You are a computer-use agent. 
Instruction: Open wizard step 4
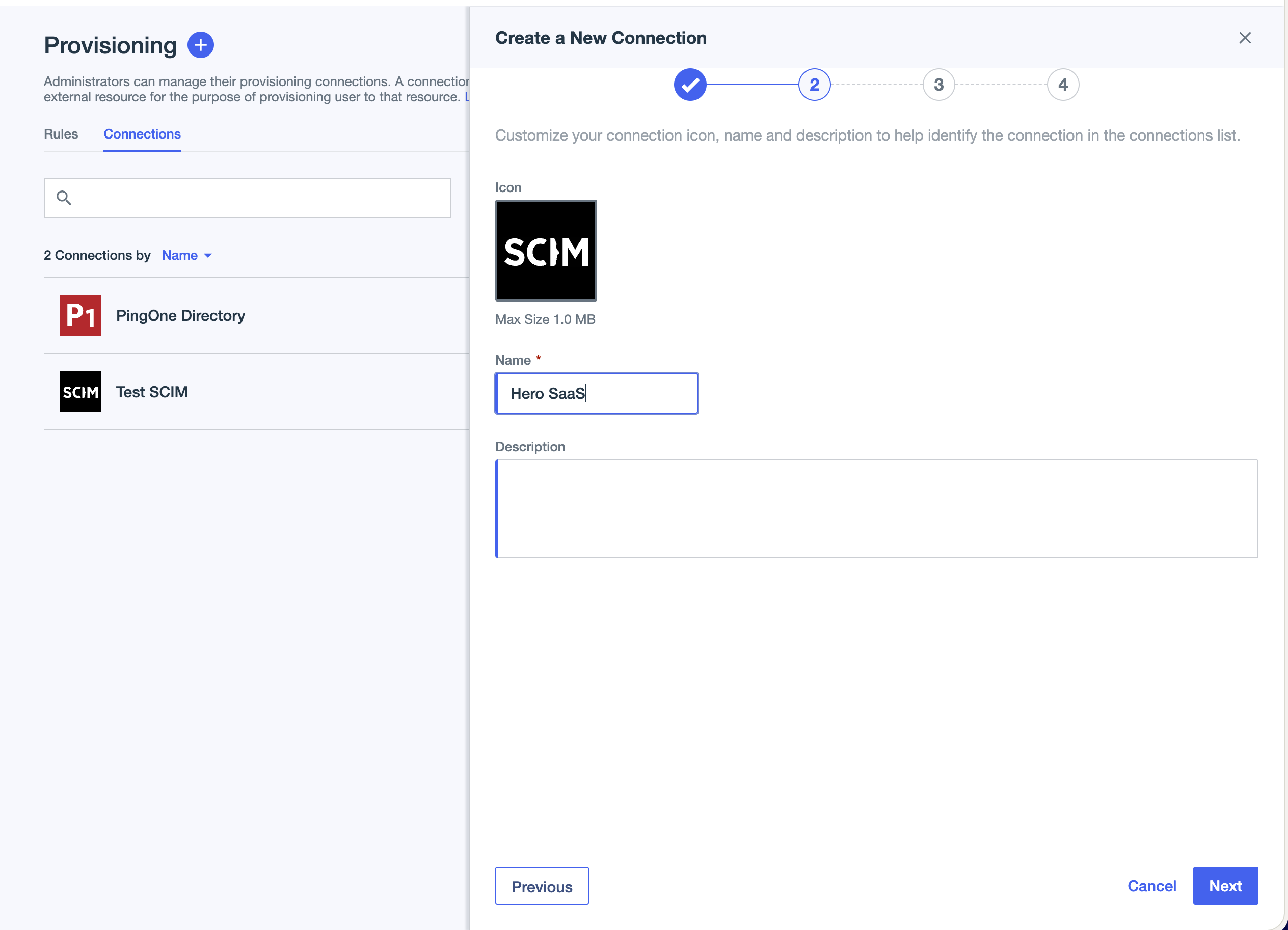[1062, 84]
